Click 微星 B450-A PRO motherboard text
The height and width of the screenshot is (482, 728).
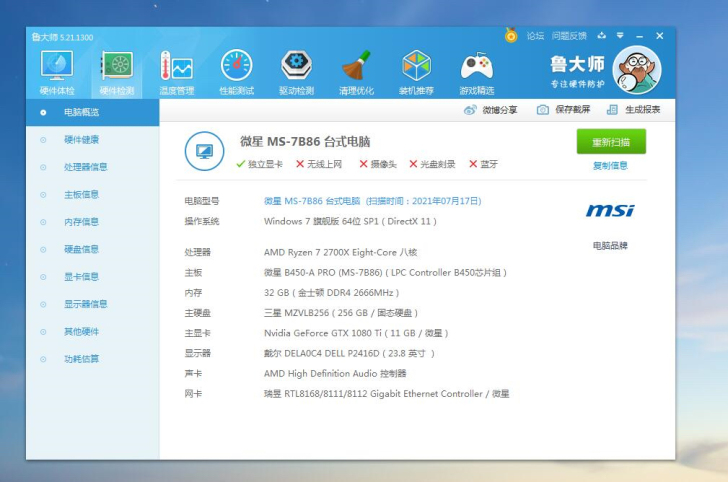[x=385, y=273]
